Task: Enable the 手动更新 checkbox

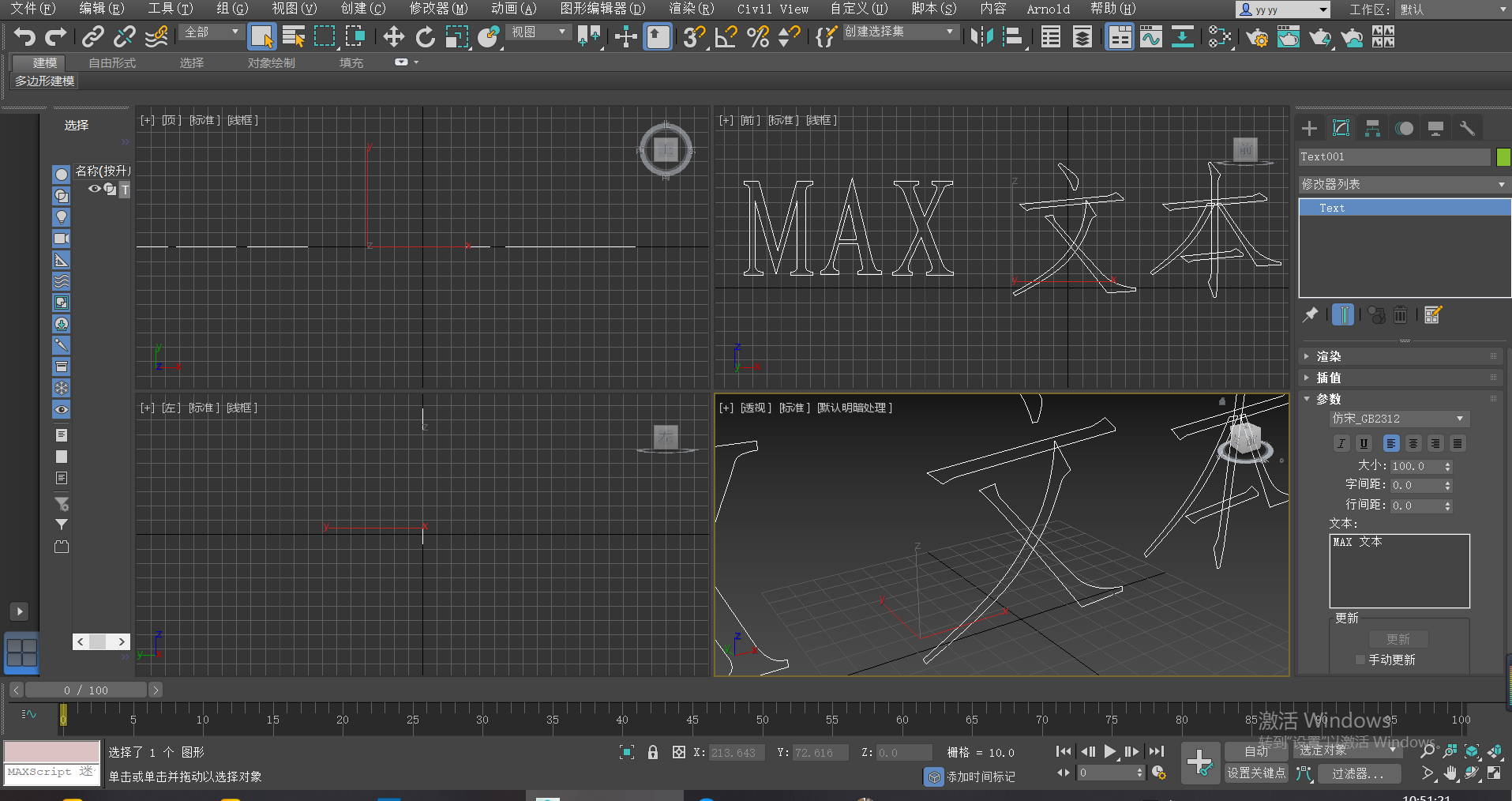Action: [1361, 660]
